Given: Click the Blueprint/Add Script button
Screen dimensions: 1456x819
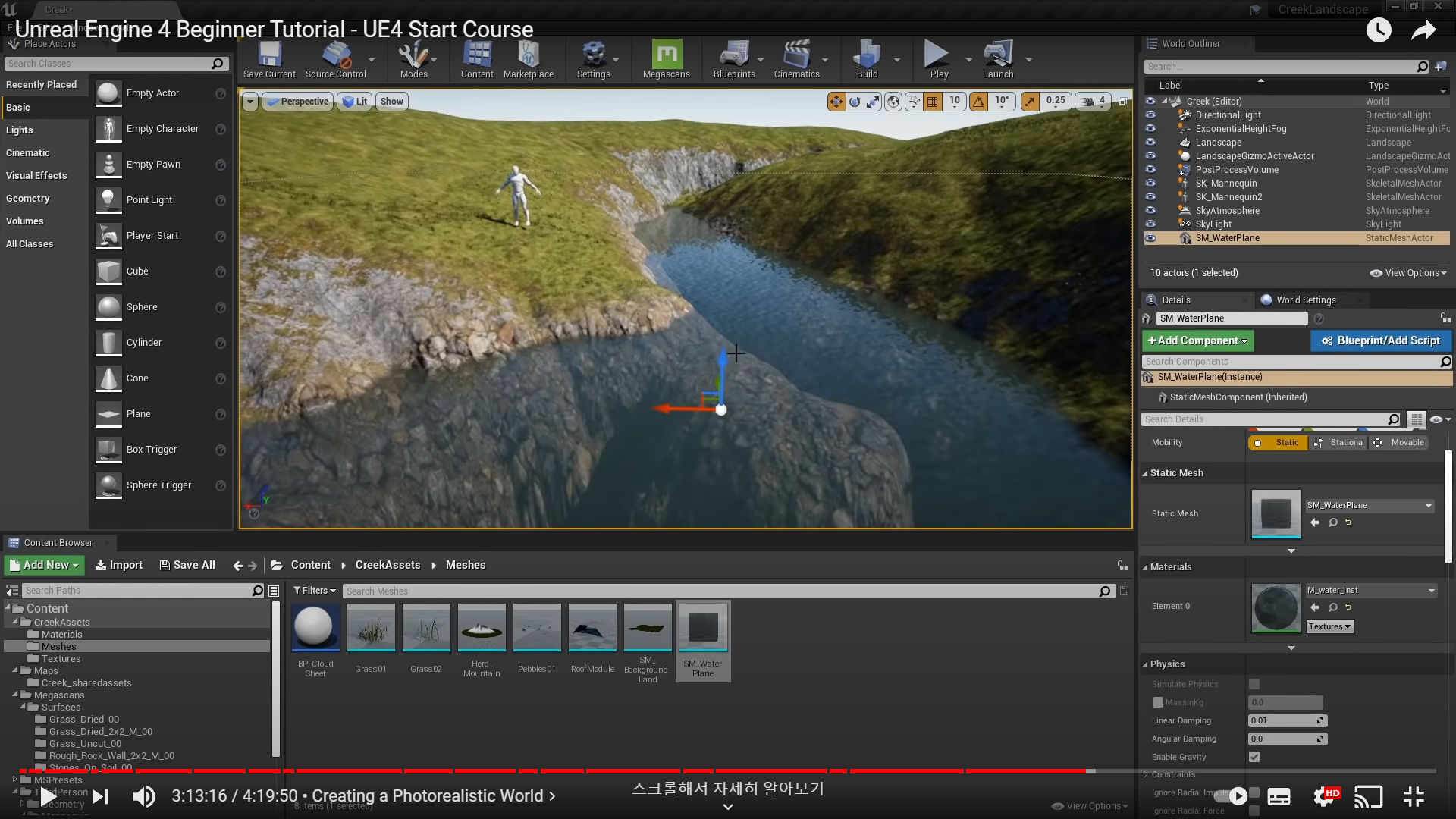Looking at the screenshot, I should tap(1380, 340).
